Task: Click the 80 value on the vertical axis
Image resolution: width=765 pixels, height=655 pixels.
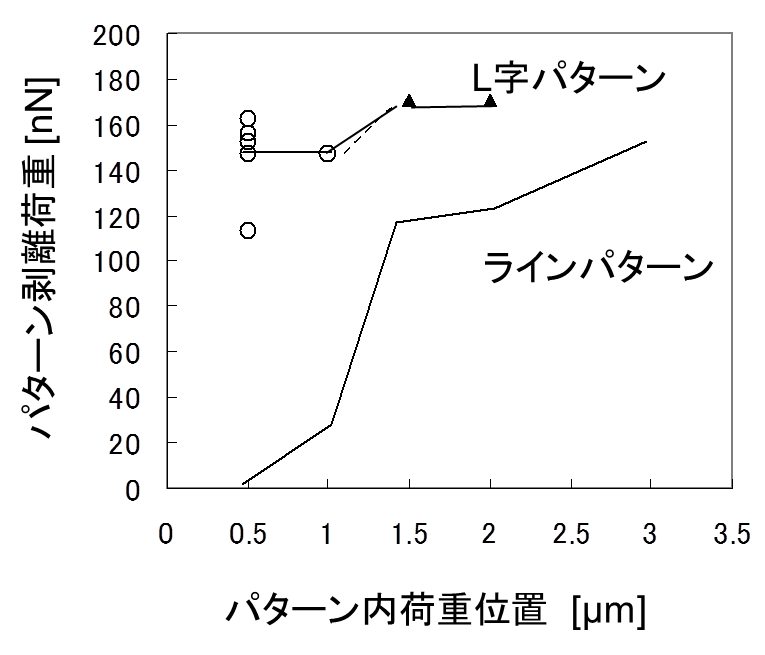Action: click(124, 308)
